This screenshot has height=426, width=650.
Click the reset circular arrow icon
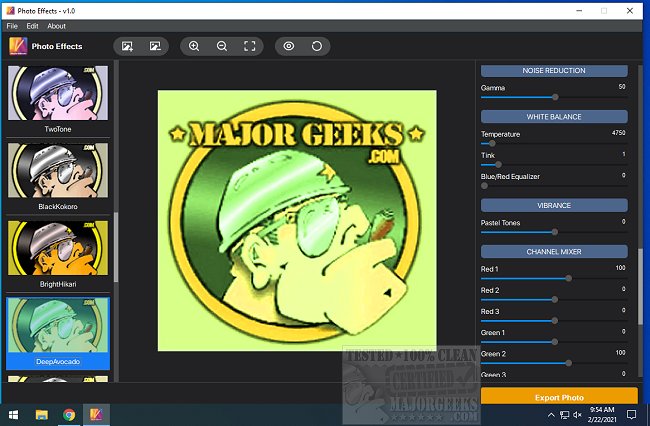[317, 46]
